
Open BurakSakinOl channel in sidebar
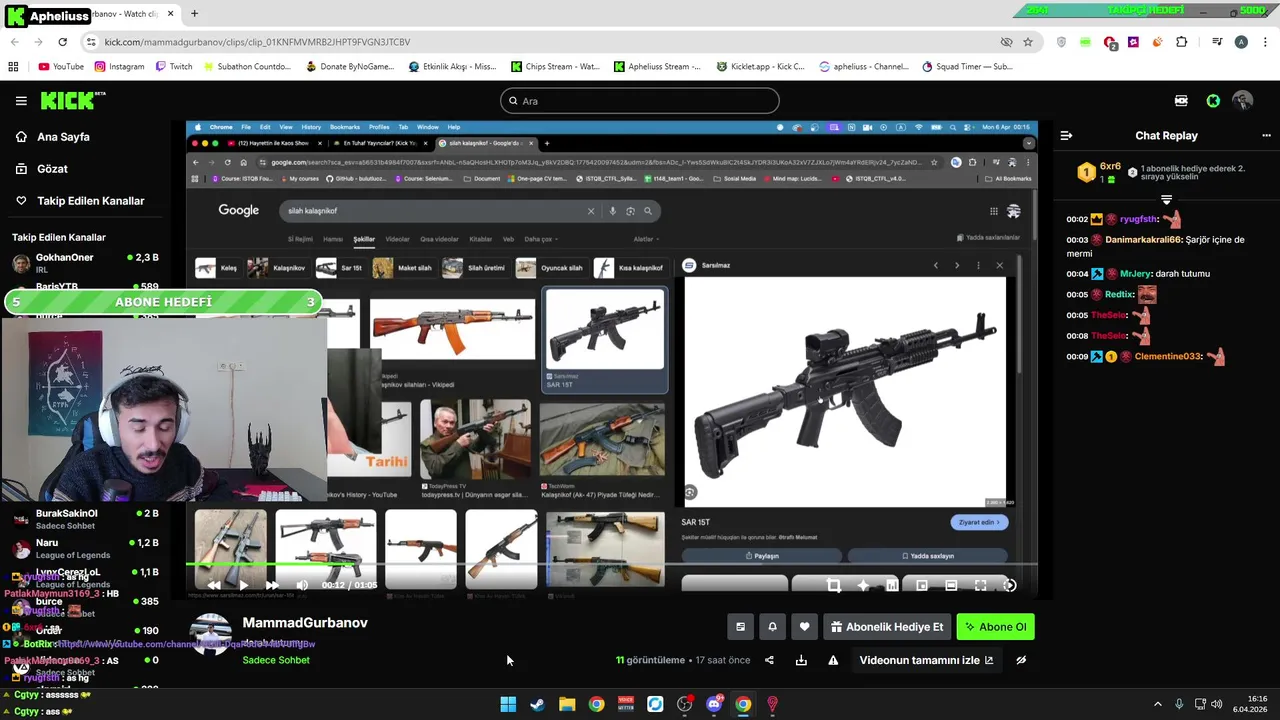click(85, 519)
